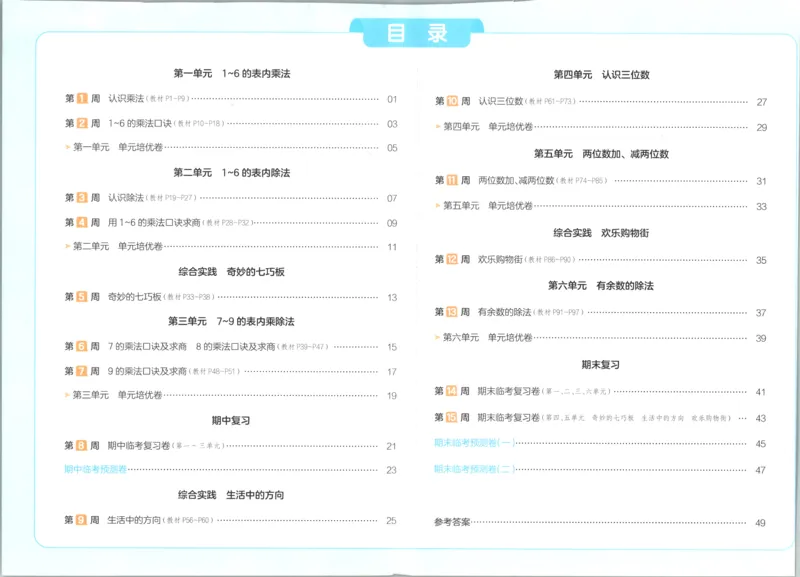Click page number 13

pyautogui.click(x=392, y=297)
